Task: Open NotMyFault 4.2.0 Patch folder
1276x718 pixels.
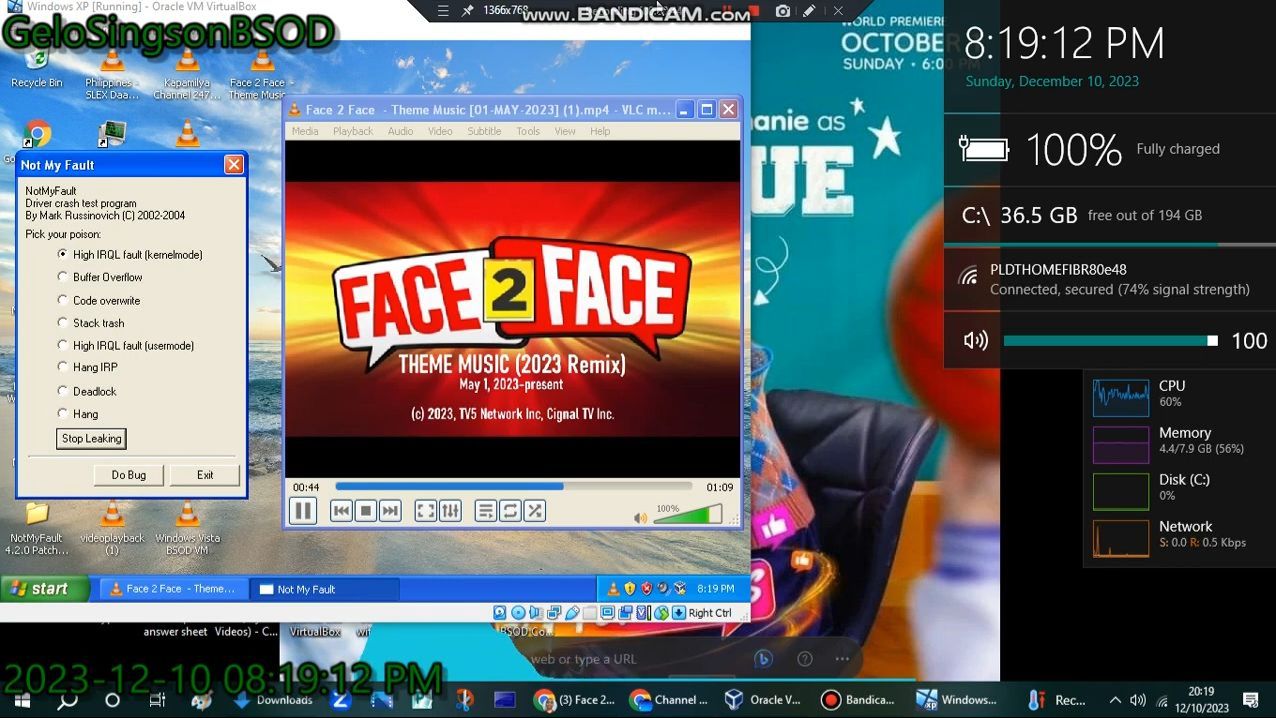Action: point(37,528)
